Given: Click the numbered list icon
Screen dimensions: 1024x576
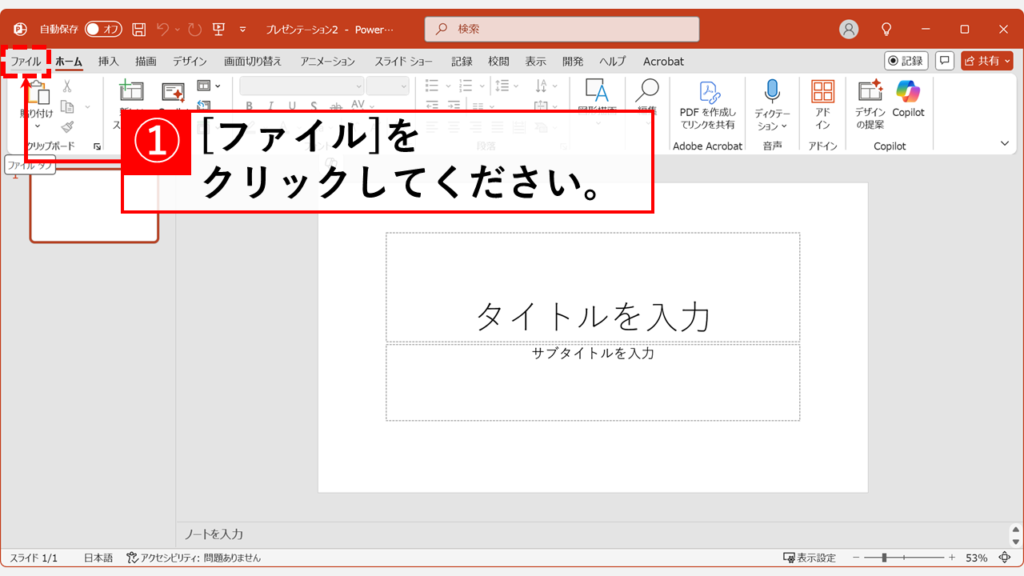Looking at the screenshot, I should pos(466,86).
